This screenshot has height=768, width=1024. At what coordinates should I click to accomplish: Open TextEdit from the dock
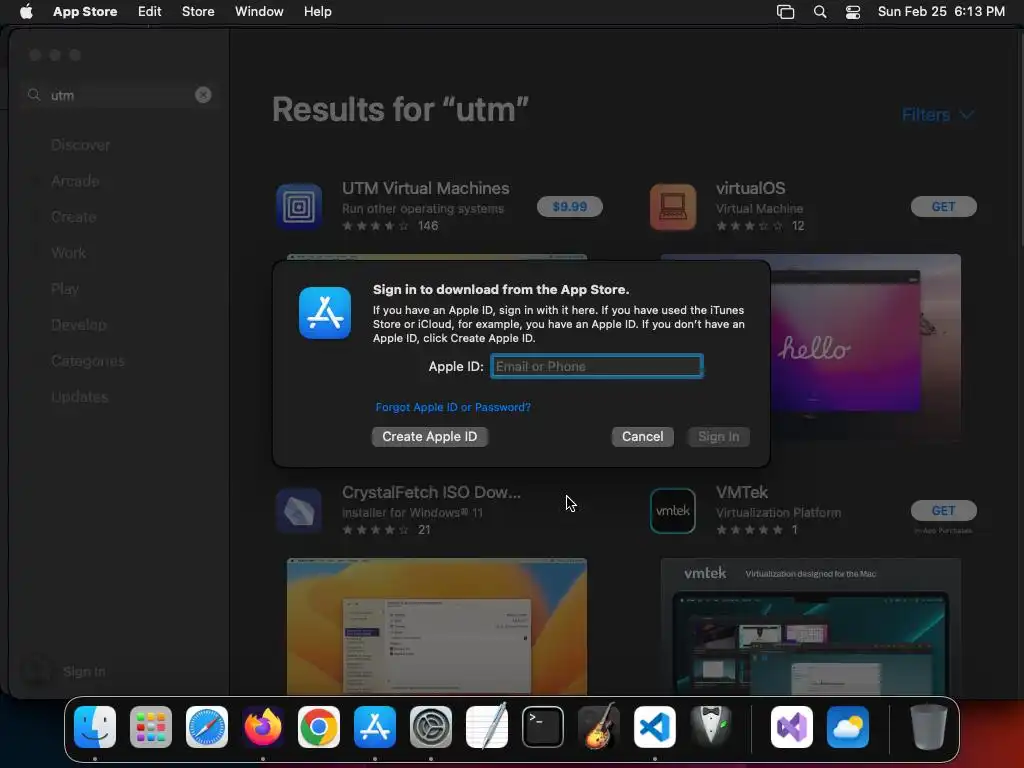(x=487, y=727)
